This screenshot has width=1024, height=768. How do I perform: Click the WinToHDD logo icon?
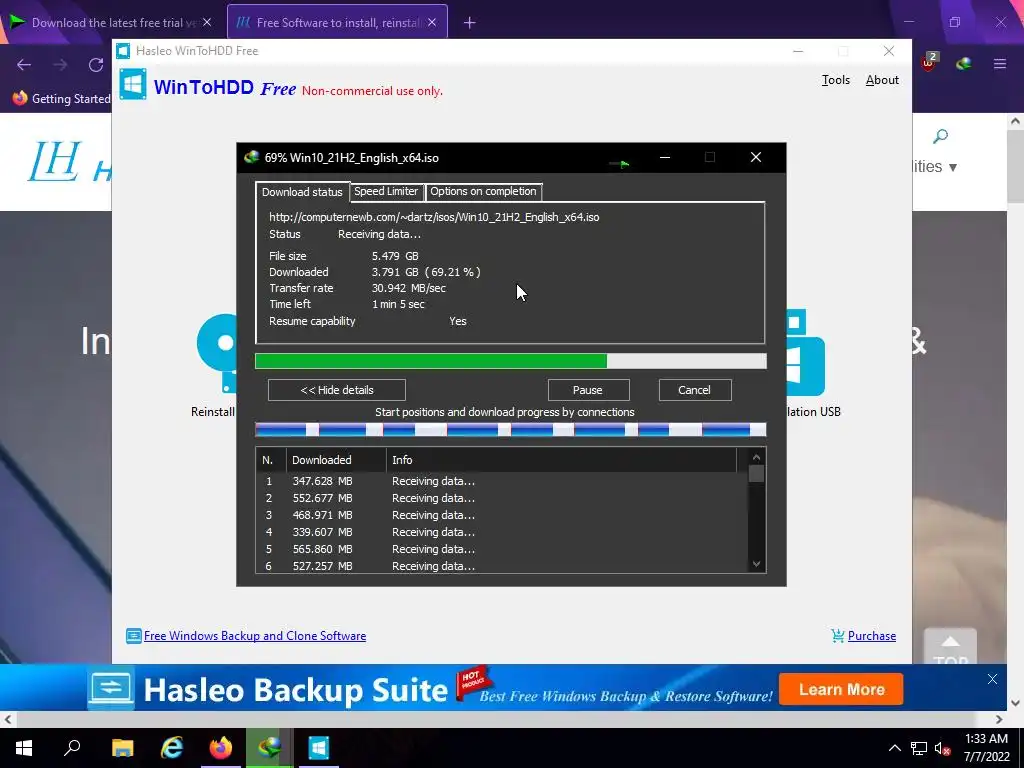pyautogui.click(x=133, y=85)
